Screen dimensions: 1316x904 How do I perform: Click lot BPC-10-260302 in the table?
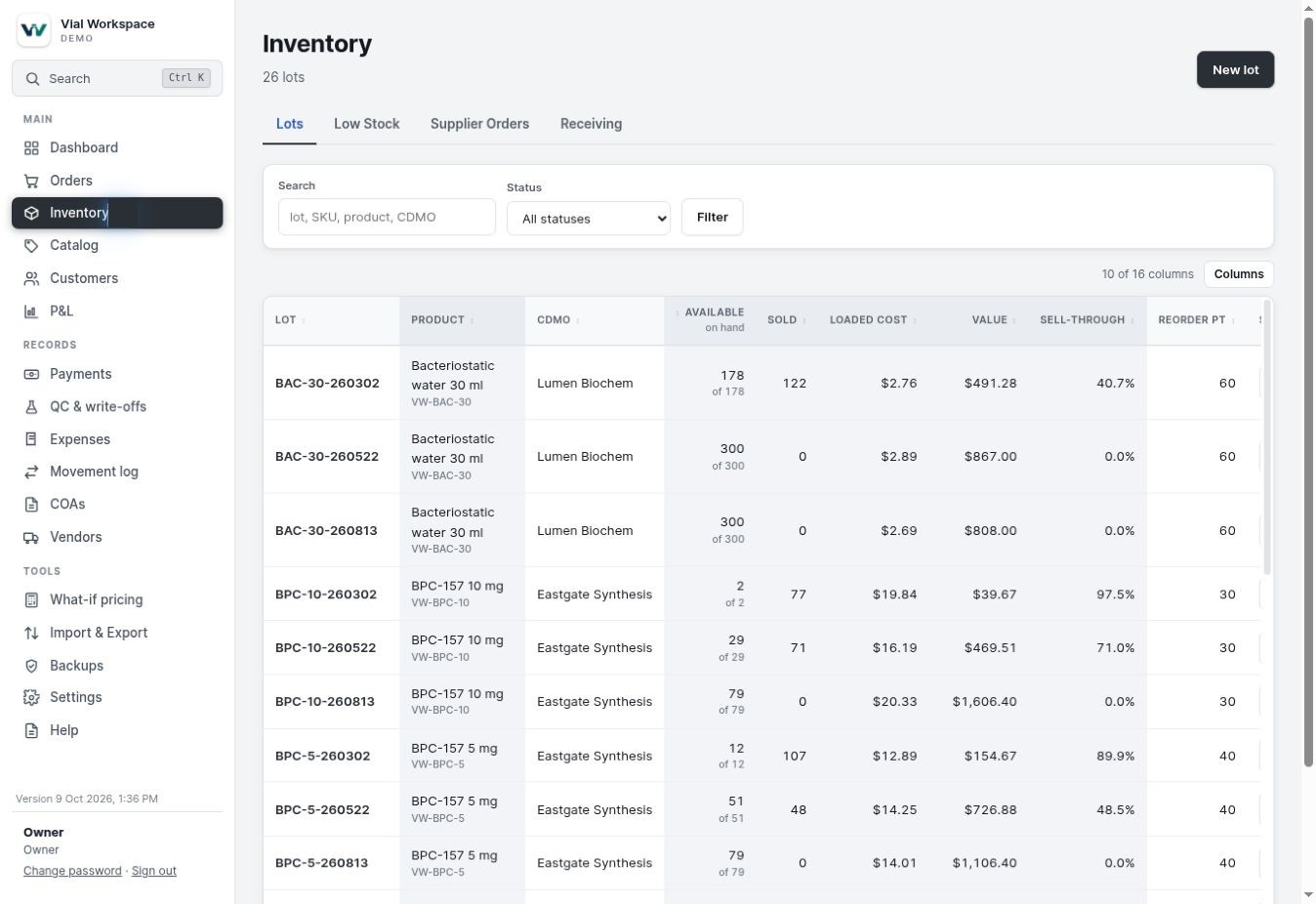(326, 595)
